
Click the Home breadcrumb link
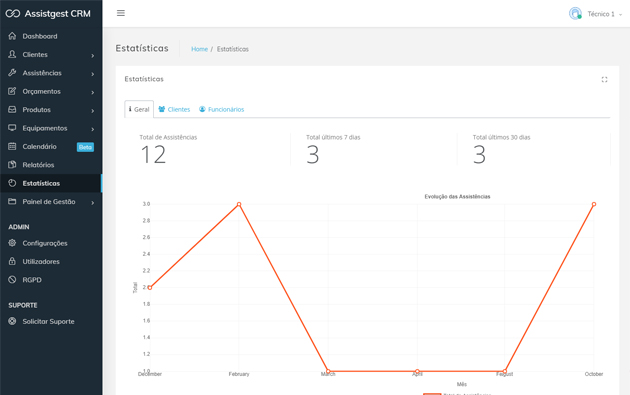tap(199, 49)
